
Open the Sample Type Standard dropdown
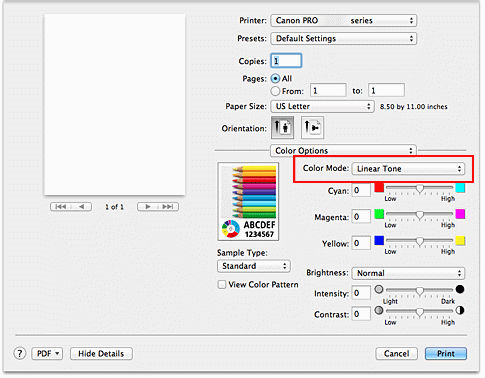click(254, 266)
